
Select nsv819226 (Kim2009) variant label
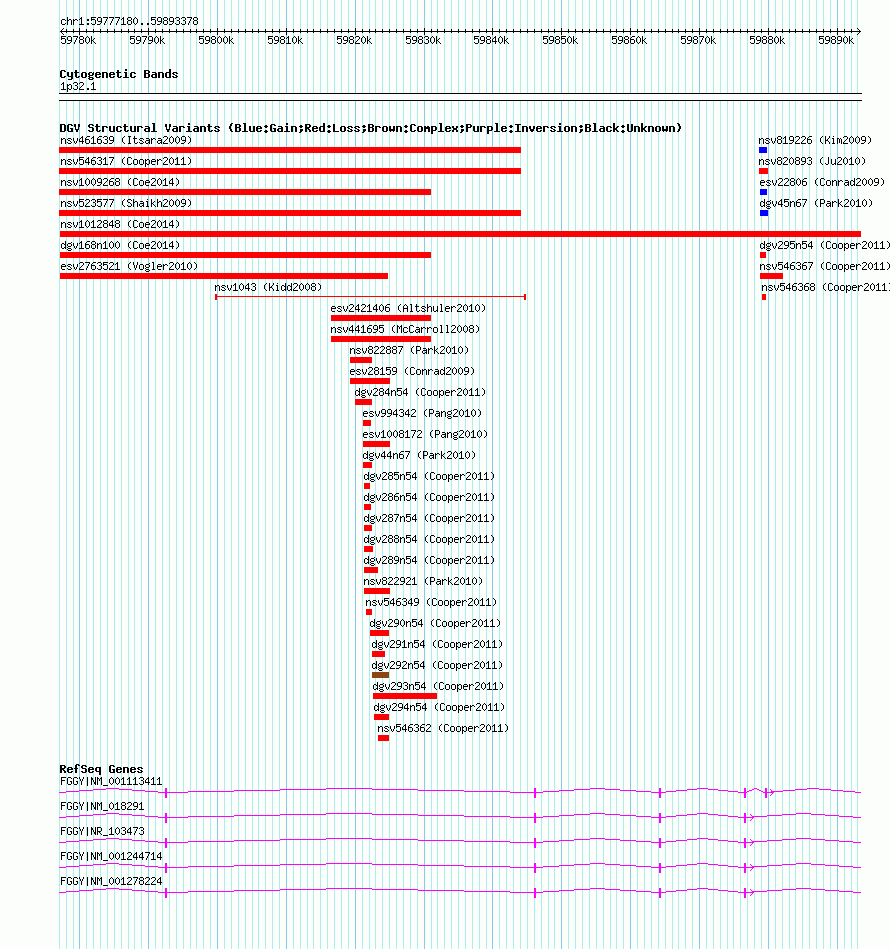coord(815,140)
